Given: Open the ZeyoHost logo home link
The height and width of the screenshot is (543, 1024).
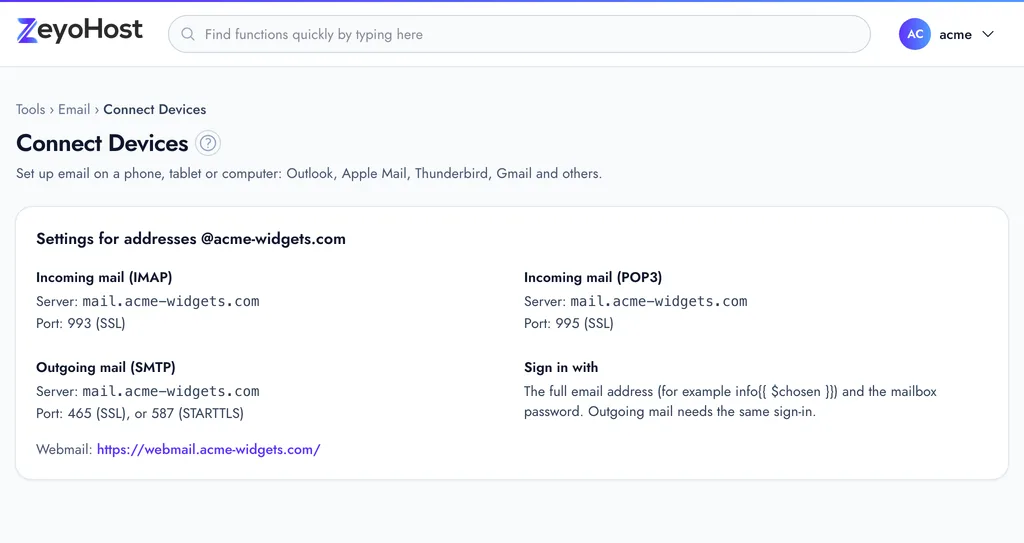Looking at the screenshot, I should click(x=80, y=31).
